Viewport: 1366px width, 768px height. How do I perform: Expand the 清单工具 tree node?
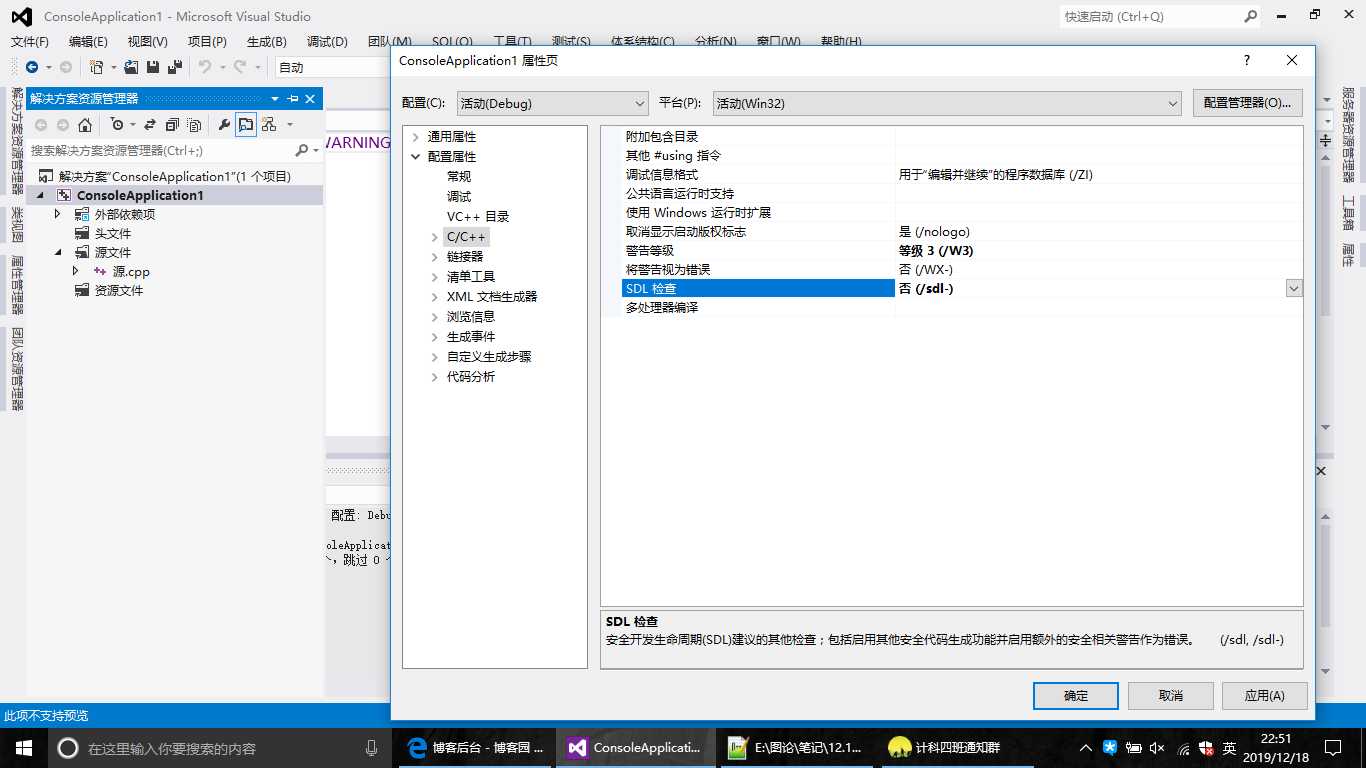pyautogui.click(x=434, y=276)
